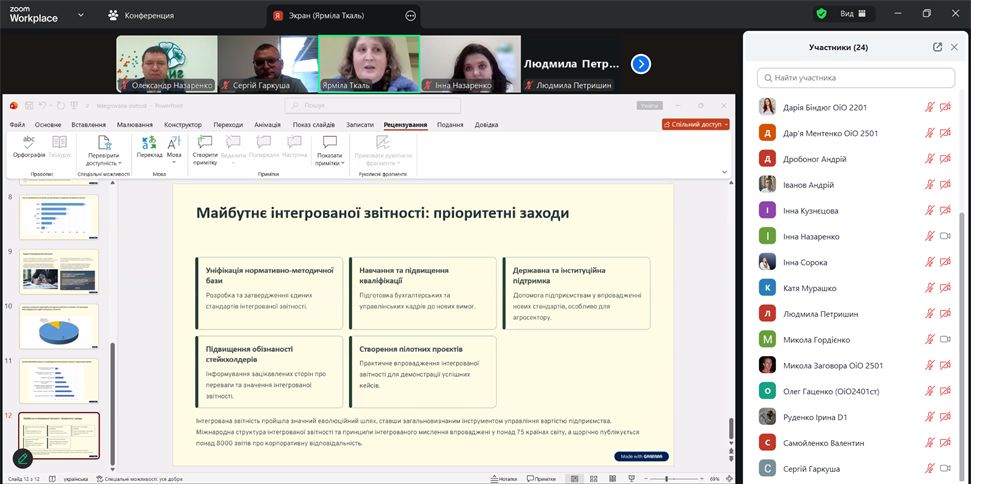Screen dimensions: 981x484
Task: Click the green security shield icon
Action: pyautogui.click(x=821, y=14)
